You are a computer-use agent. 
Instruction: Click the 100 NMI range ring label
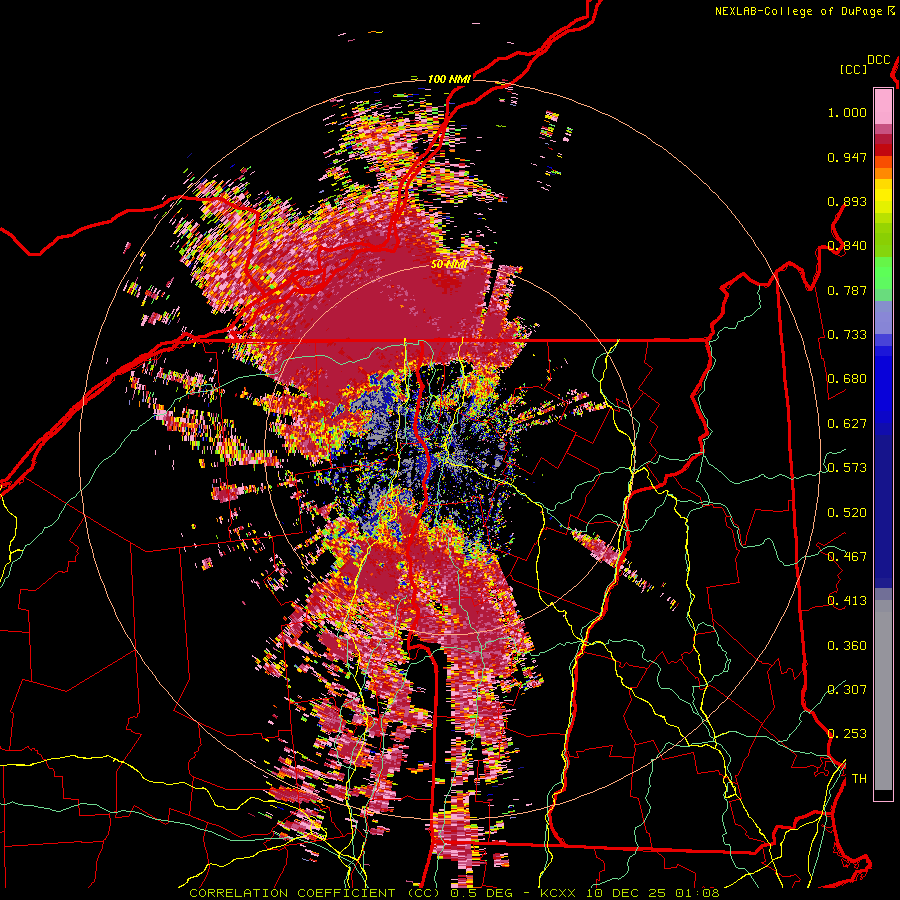coord(449,79)
